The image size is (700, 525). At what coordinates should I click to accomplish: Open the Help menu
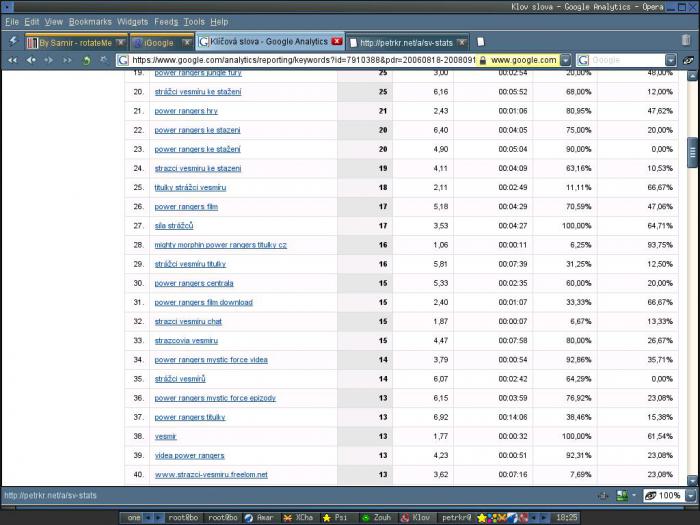point(219,22)
